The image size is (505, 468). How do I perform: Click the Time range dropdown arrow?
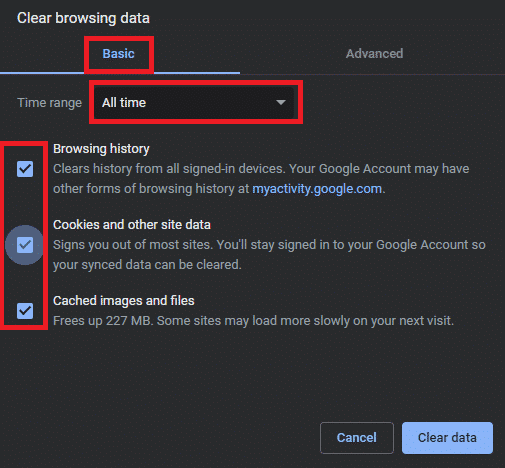(x=281, y=102)
